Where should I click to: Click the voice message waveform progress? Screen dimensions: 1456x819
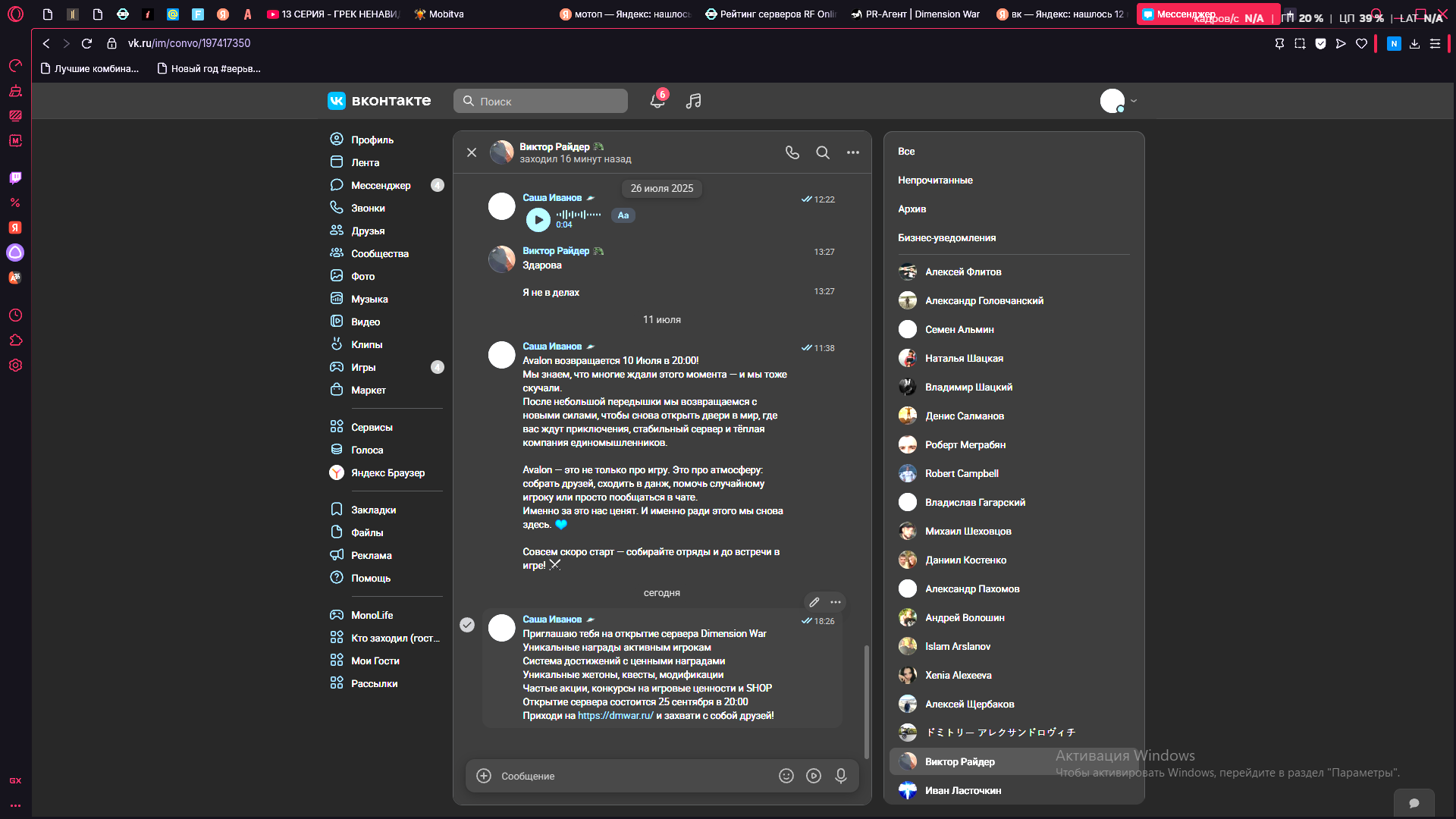pos(579,215)
